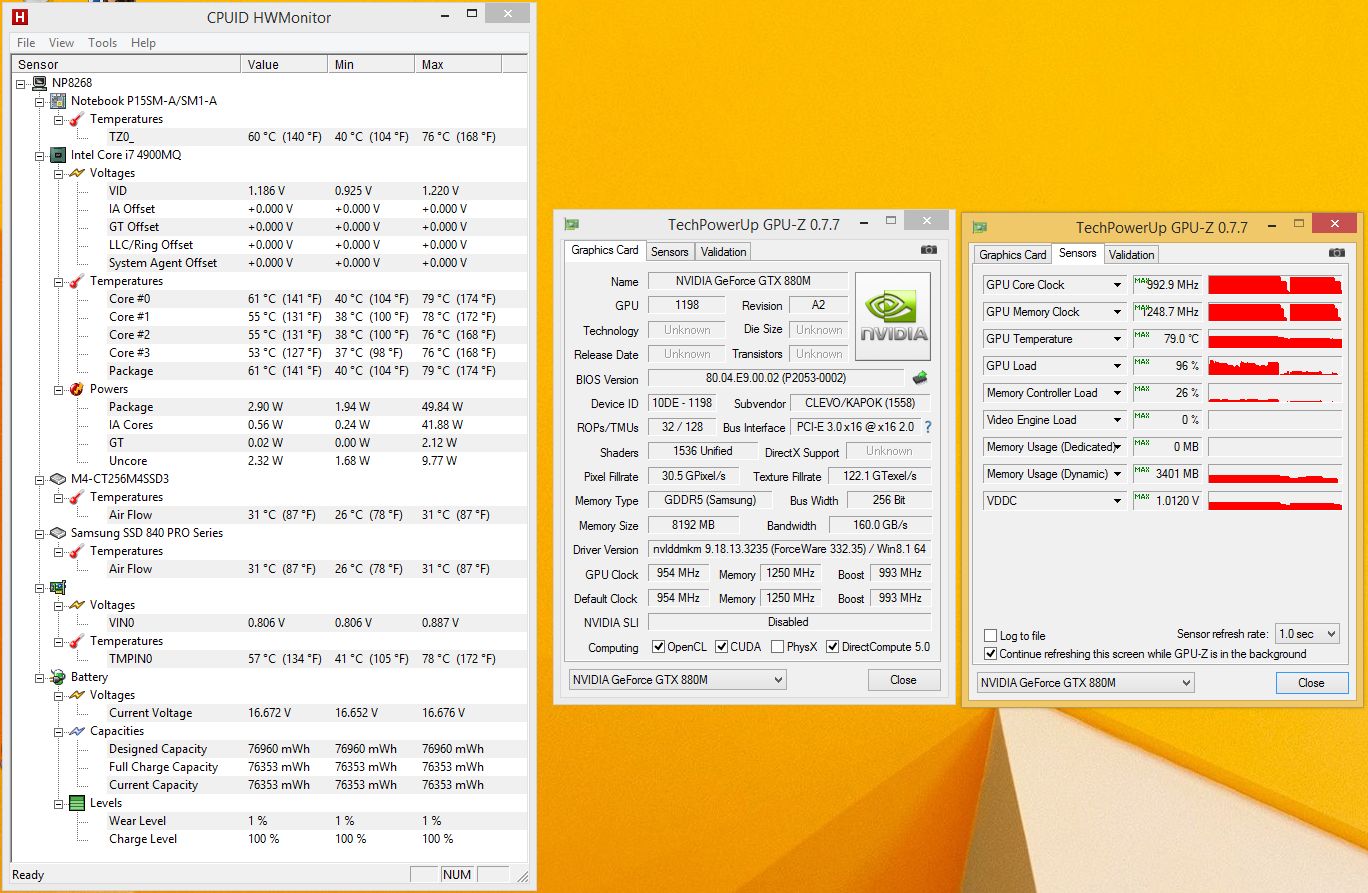Toggle the OpenCL checkbox
This screenshot has width=1368, height=893.
(658, 647)
